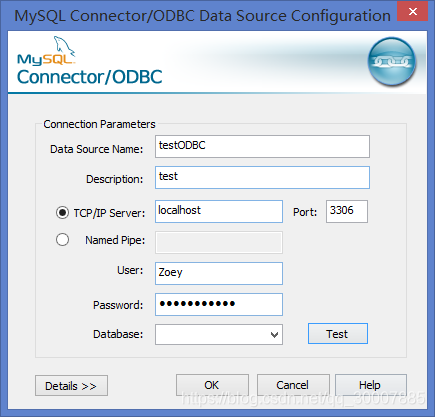
Task: Click the Connection Parameters group label
Action: (x=99, y=124)
